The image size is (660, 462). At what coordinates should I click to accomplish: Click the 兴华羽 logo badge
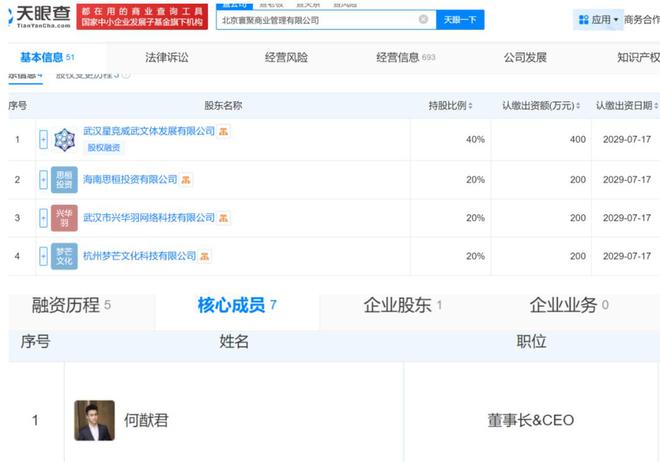point(64,217)
